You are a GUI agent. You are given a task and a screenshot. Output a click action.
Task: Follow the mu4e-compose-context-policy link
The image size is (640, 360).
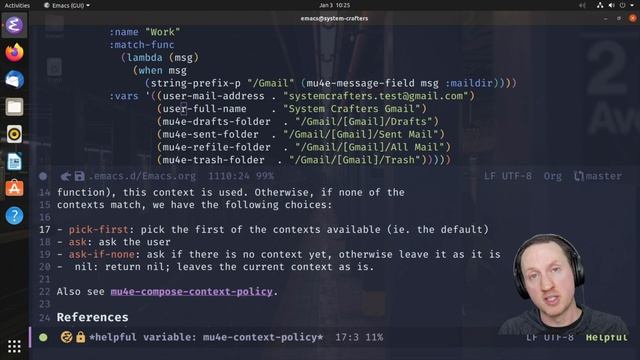coord(191,291)
